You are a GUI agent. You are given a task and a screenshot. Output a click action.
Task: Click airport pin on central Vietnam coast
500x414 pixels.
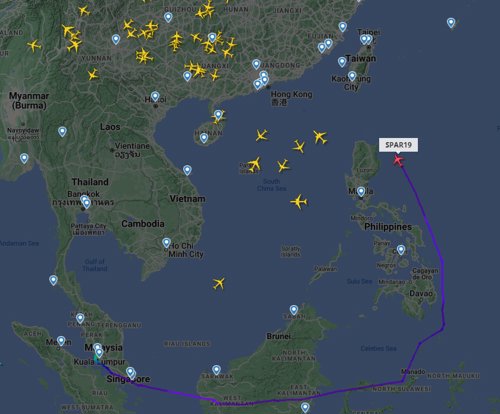187,170
